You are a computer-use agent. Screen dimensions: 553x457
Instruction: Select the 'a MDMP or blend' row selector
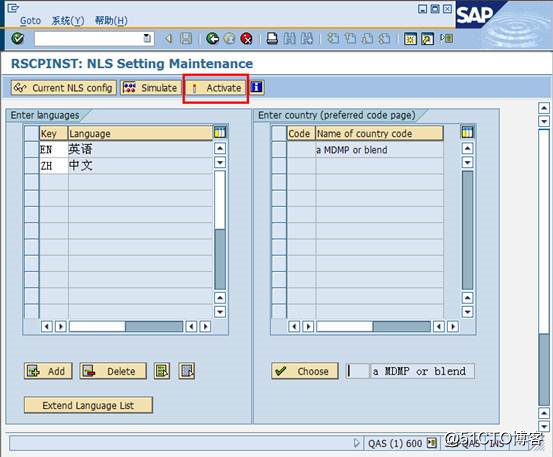coord(279,150)
